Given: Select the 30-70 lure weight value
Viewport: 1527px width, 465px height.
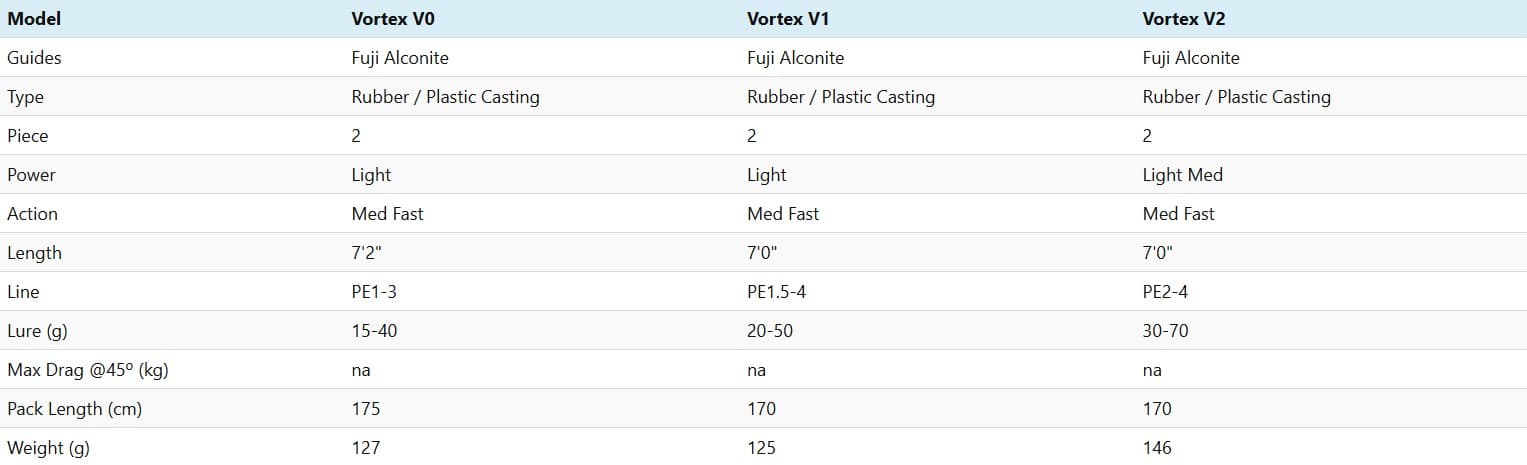Looking at the screenshot, I should tap(1165, 331).
